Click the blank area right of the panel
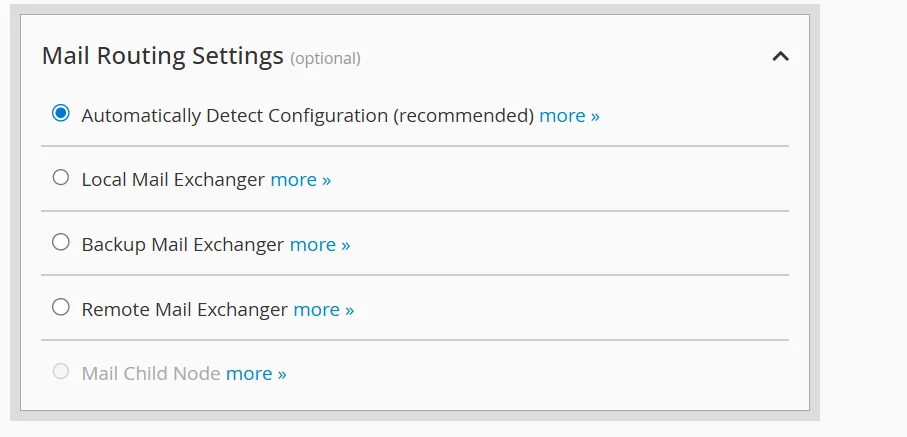Image resolution: width=907 pixels, height=437 pixels. point(864,220)
